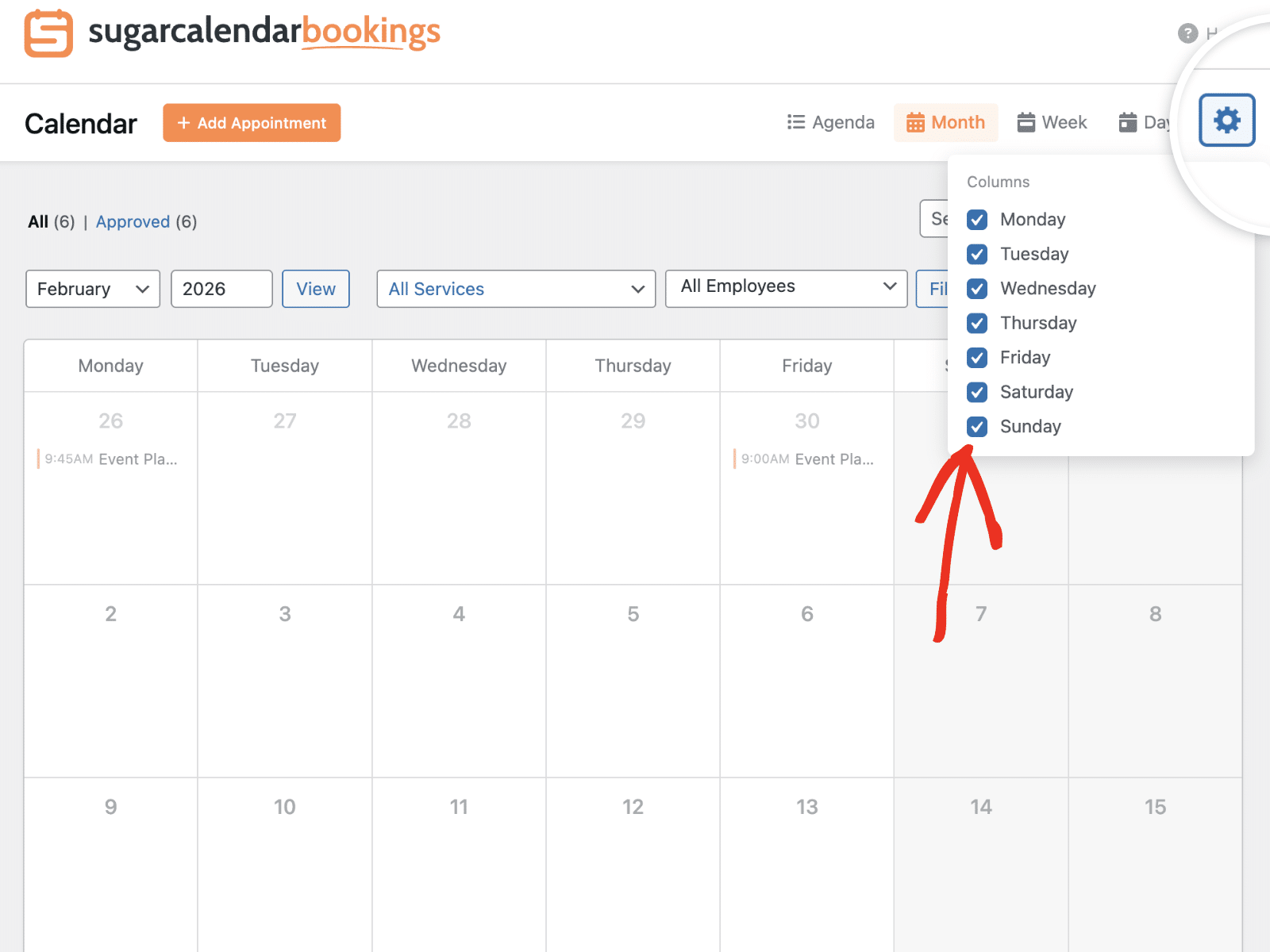Click the 2026 year input field
The image size is (1270, 952).
[221, 289]
